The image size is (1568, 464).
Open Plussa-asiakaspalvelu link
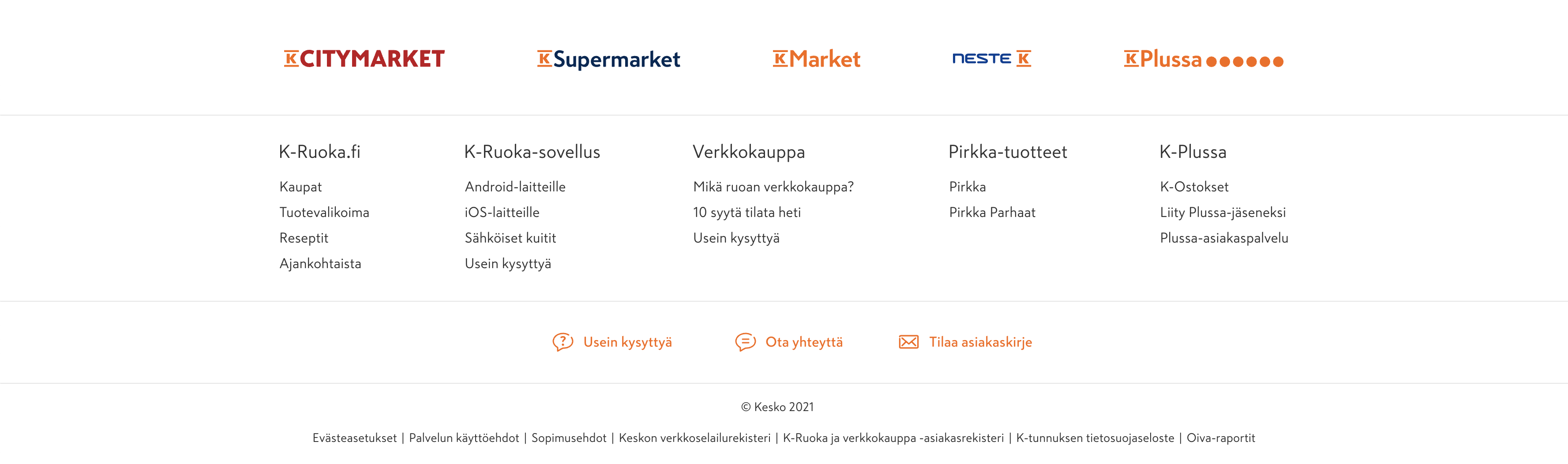click(x=1223, y=238)
